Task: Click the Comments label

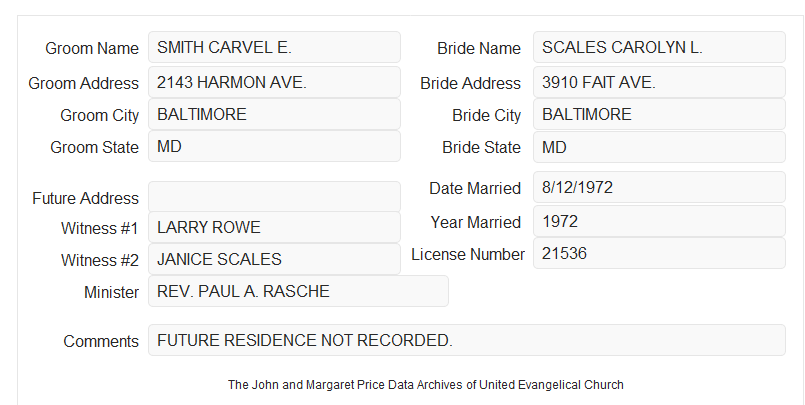Action: coord(101,341)
